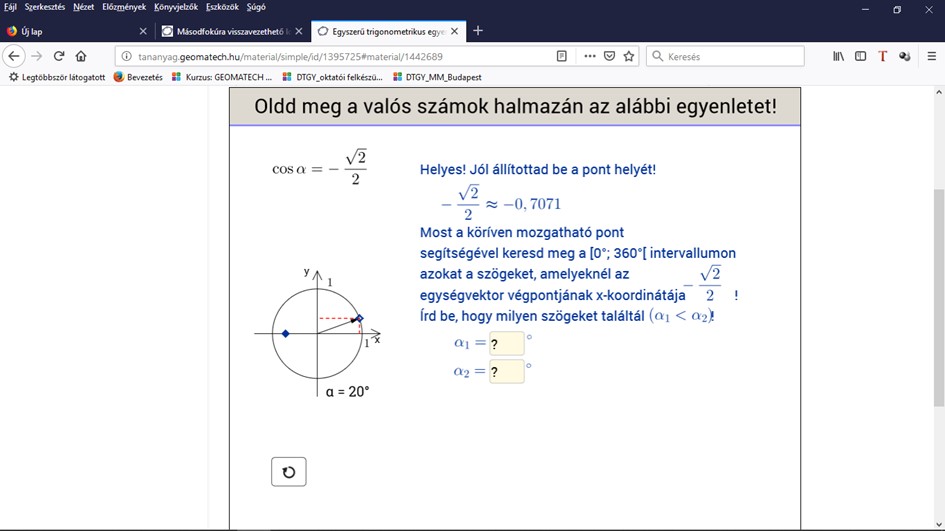The width and height of the screenshot is (945, 531).
Task: Open DTGY_MM_Budapest bookmark
Action: [437, 77]
